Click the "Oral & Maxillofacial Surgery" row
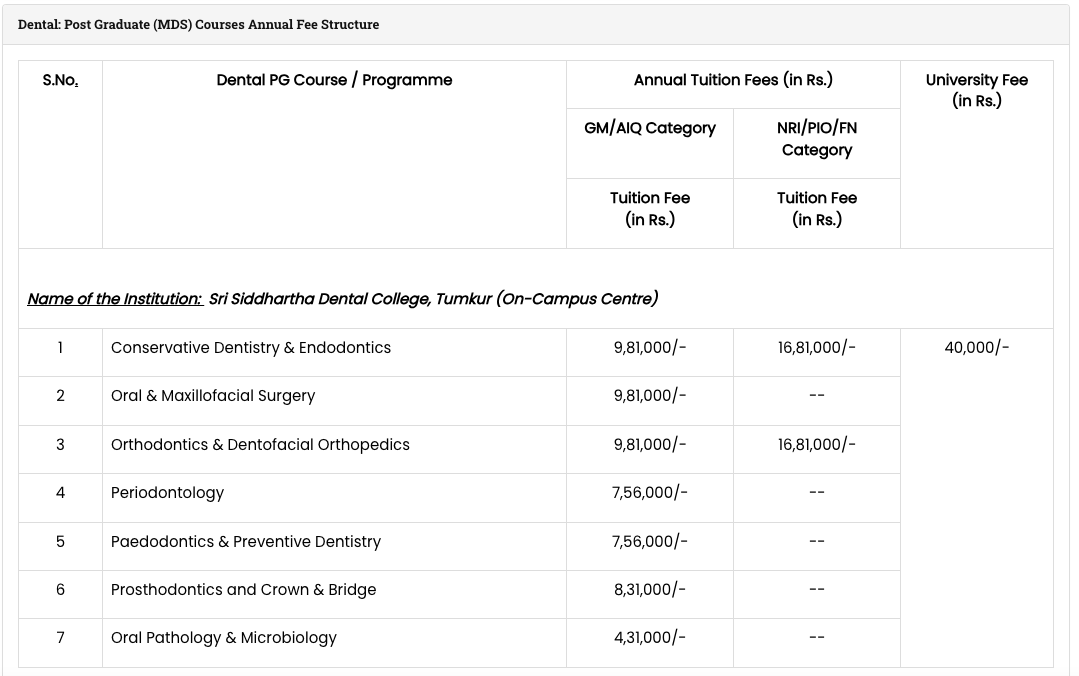1079x676 pixels. [x=213, y=396]
